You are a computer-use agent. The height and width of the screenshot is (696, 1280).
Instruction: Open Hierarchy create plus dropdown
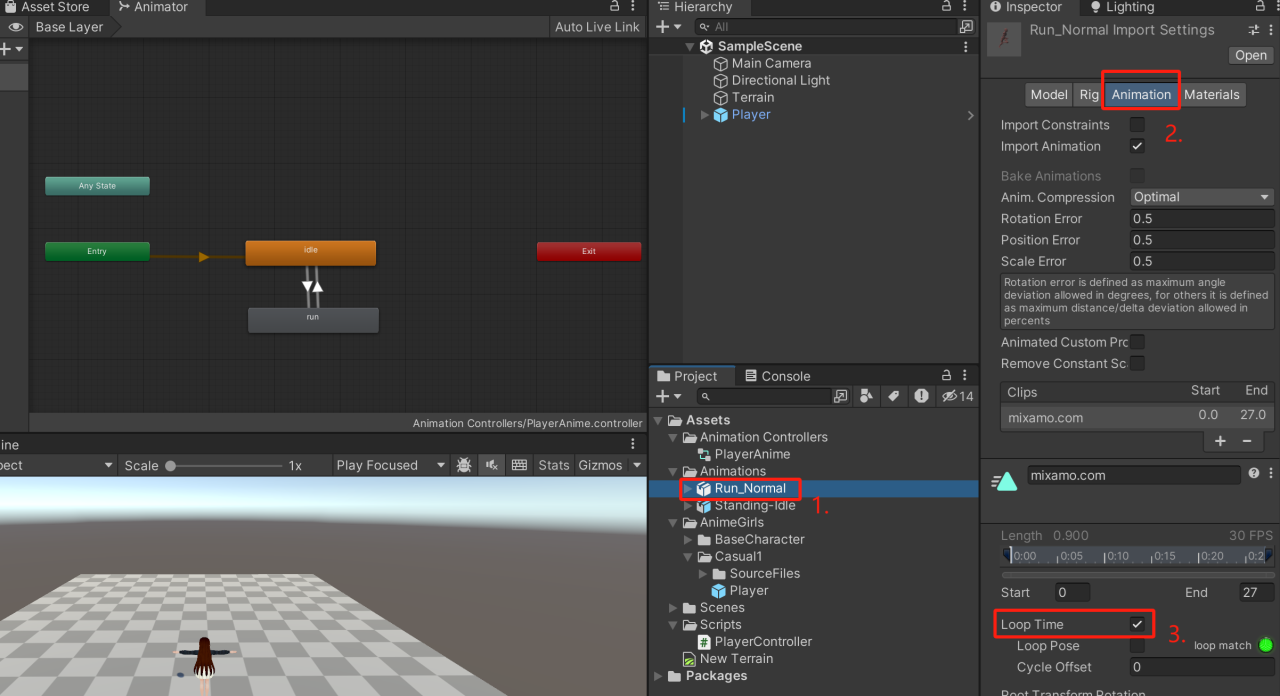tap(668, 27)
